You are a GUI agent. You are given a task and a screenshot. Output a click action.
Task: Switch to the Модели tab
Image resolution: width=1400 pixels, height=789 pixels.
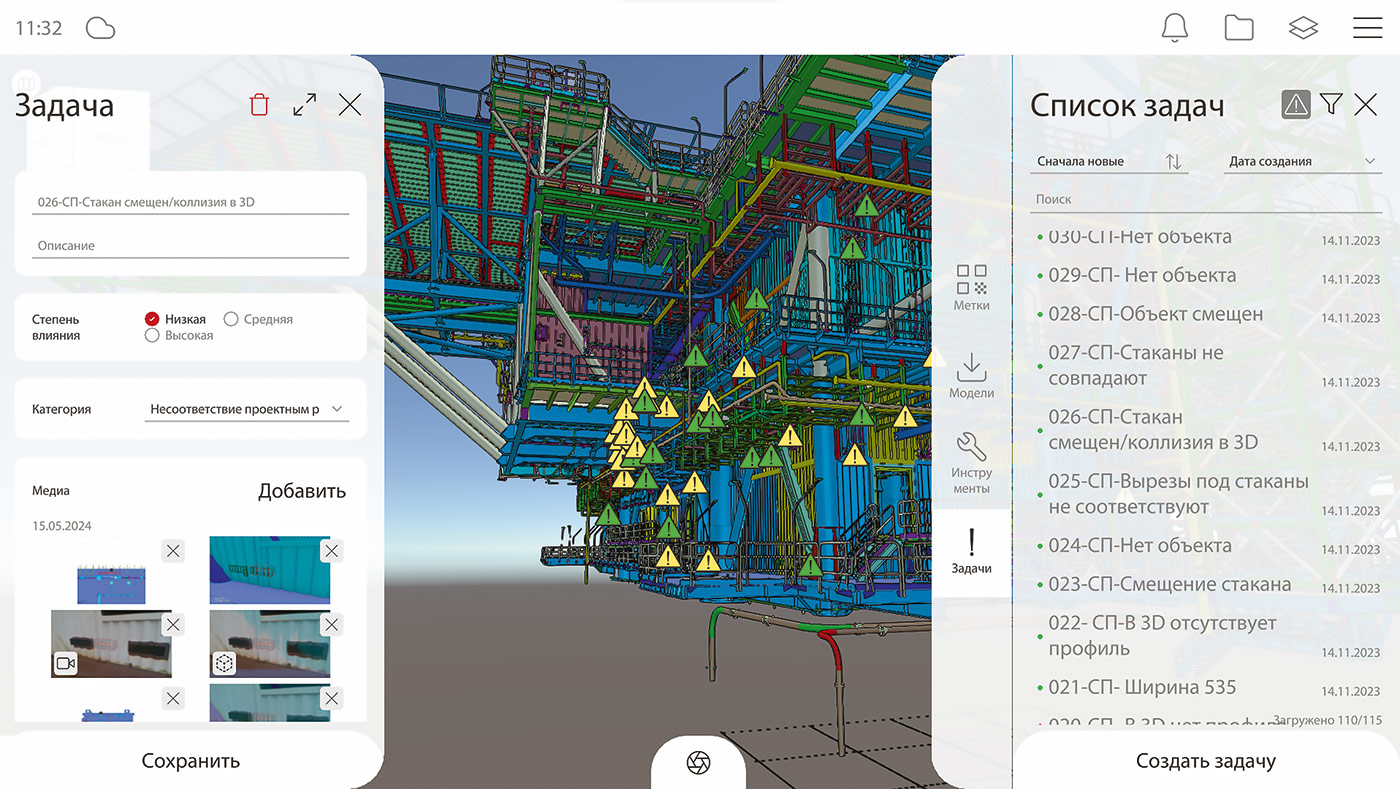971,375
